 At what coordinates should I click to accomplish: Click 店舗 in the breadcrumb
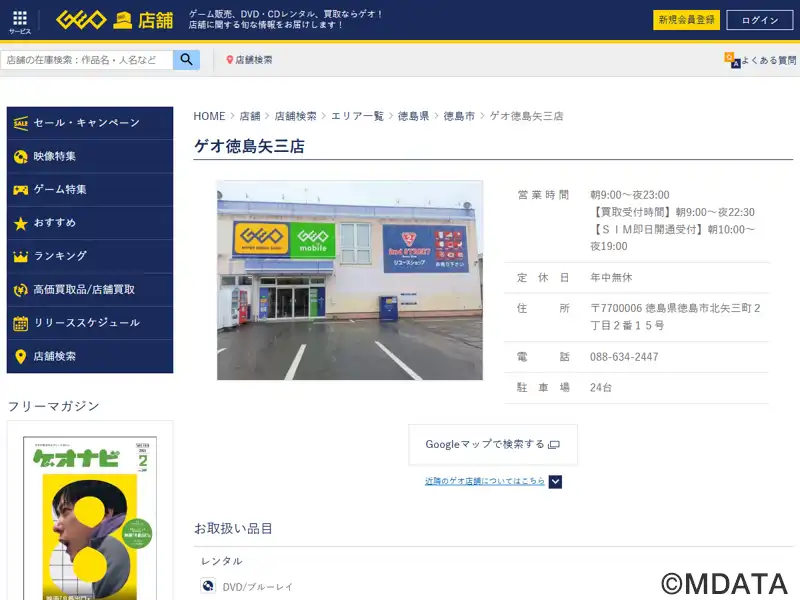(250, 116)
